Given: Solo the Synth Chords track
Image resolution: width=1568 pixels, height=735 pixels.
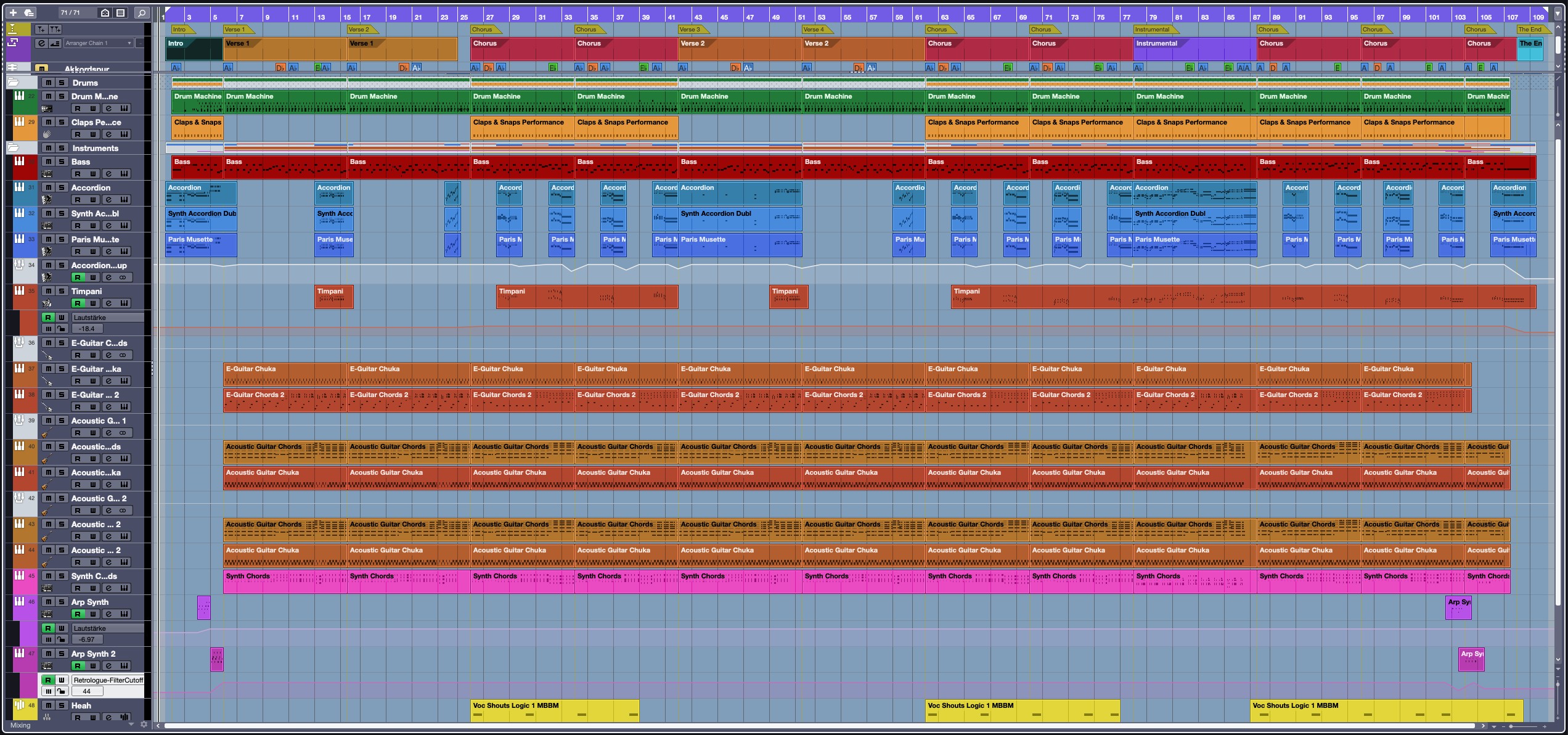Looking at the screenshot, I should coord(62,576).
